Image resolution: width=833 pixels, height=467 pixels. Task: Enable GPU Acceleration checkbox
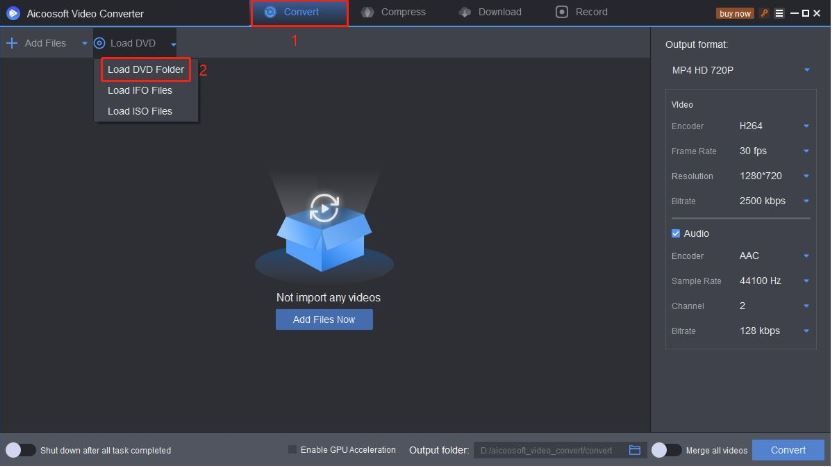[x=292, y=450]
